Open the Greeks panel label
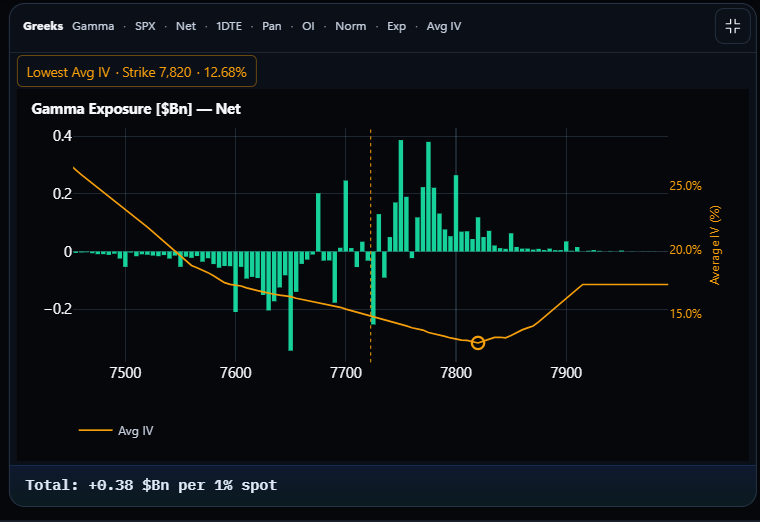Image resolution: width=760 pixels, height=522 pixels. tap(43, 26)
